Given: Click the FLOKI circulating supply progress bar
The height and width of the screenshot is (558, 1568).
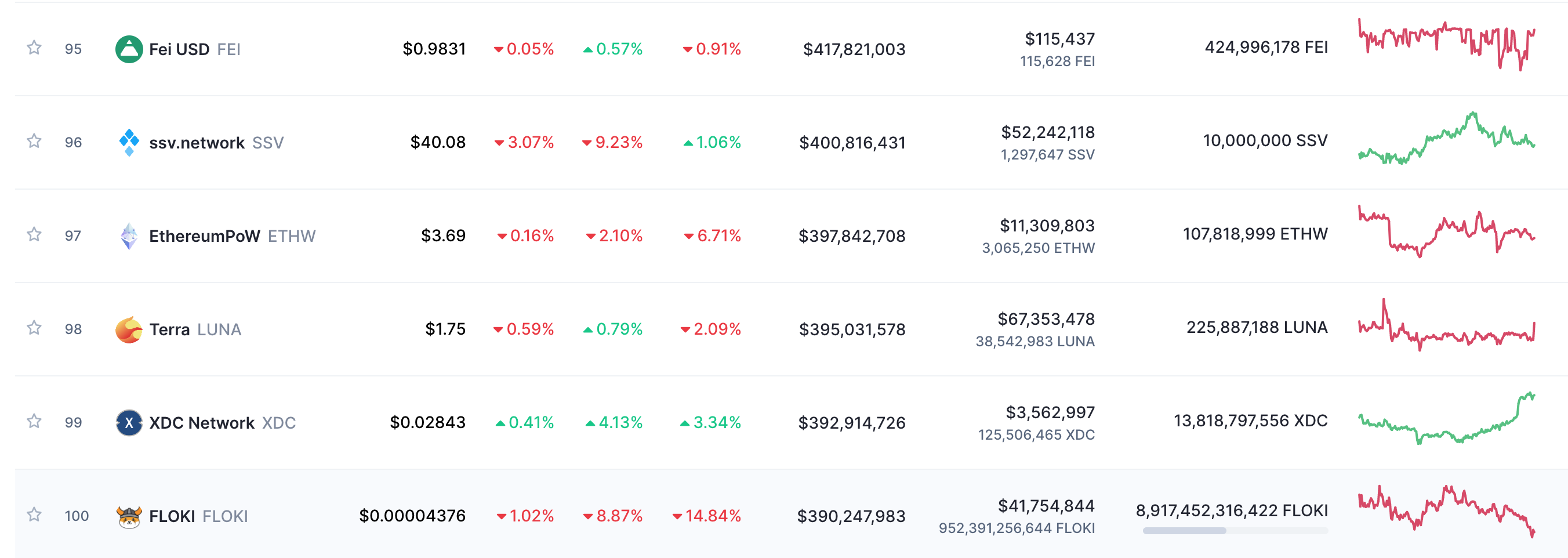Looking at the screenshot, I should [x=1235, y=531].
